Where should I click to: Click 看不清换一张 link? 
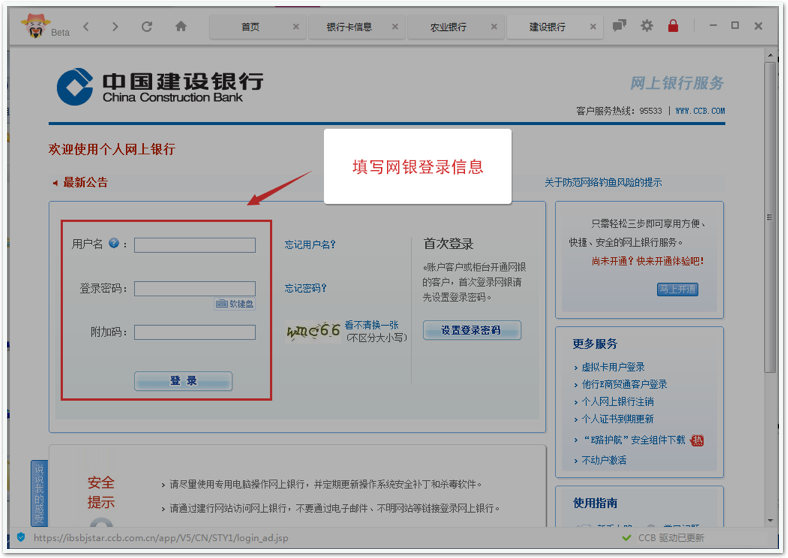click(x=371, y=325)
